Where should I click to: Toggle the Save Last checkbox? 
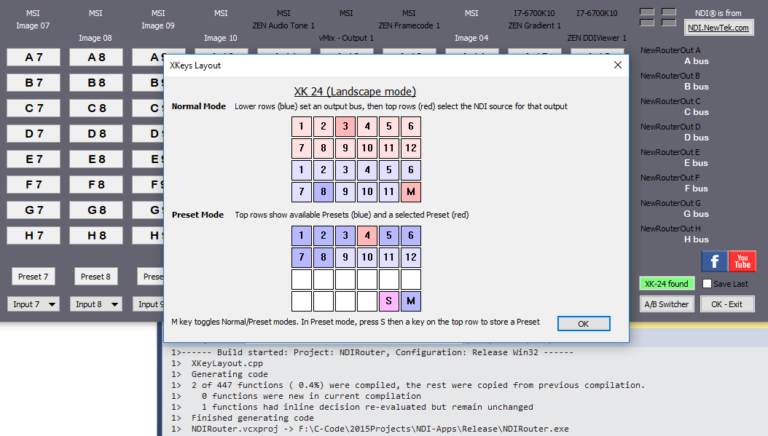pyautogui.click(x=707, y=284)
